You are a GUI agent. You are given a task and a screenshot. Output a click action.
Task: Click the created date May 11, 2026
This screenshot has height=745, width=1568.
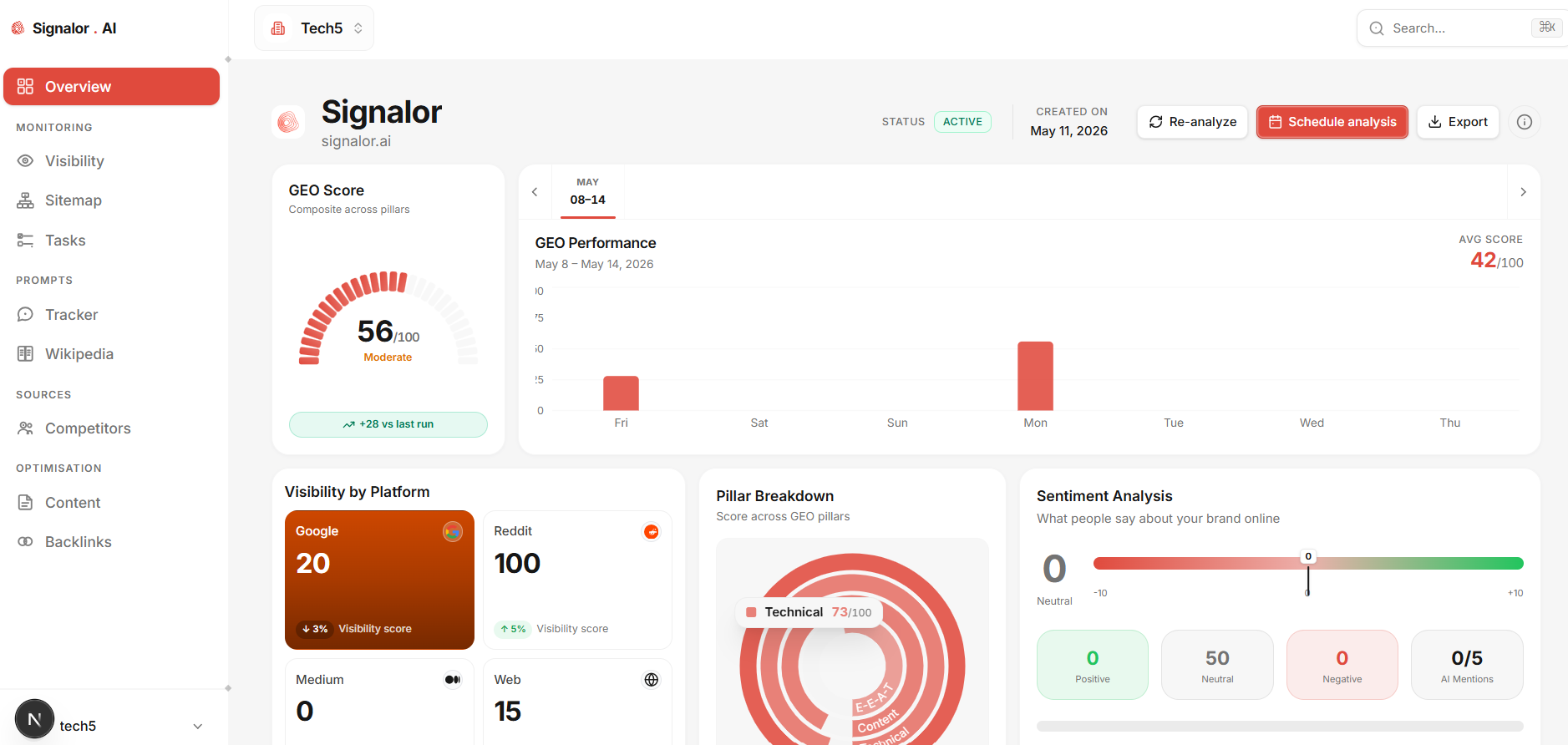[x=1069, y=131]
